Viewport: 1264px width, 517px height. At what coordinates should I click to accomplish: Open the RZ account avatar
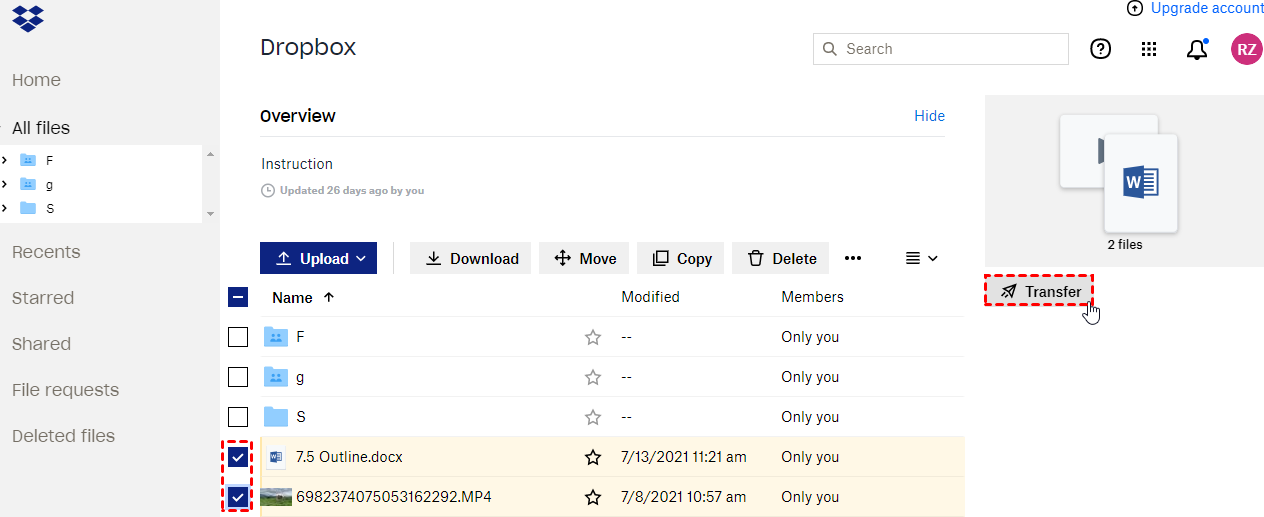click(x=1246, y=49)
